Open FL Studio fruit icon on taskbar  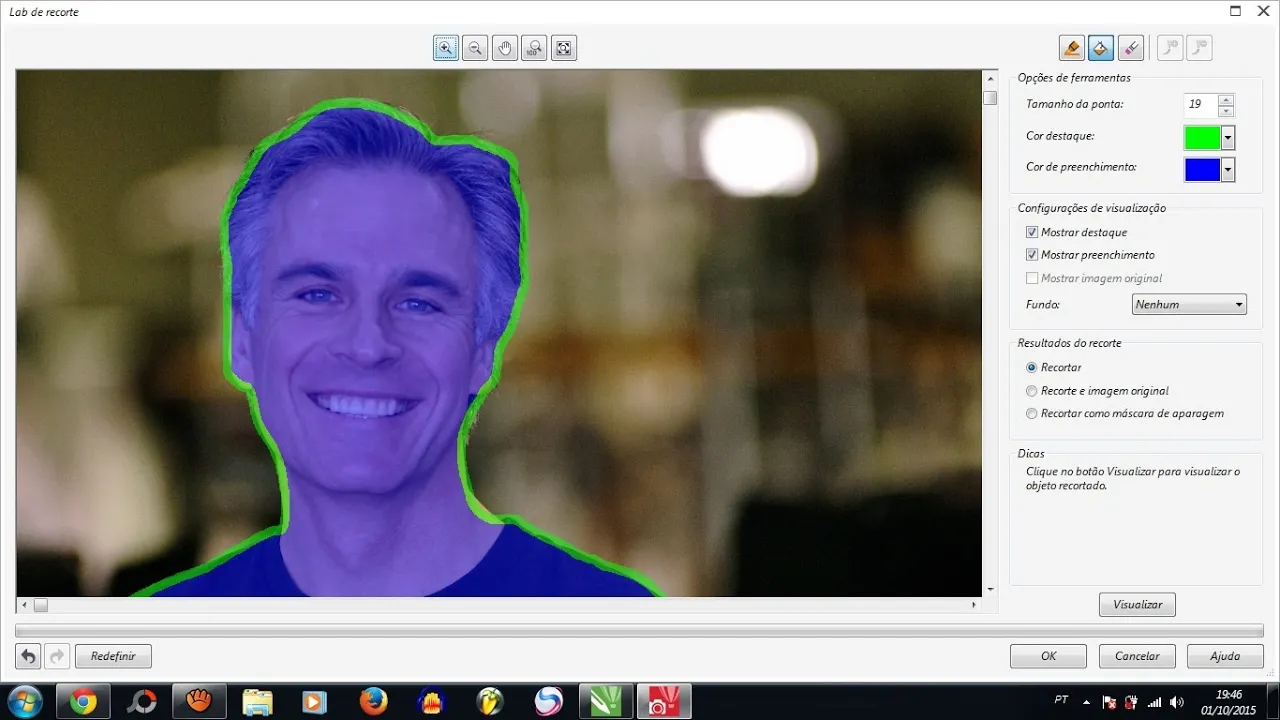click(490, 702)
